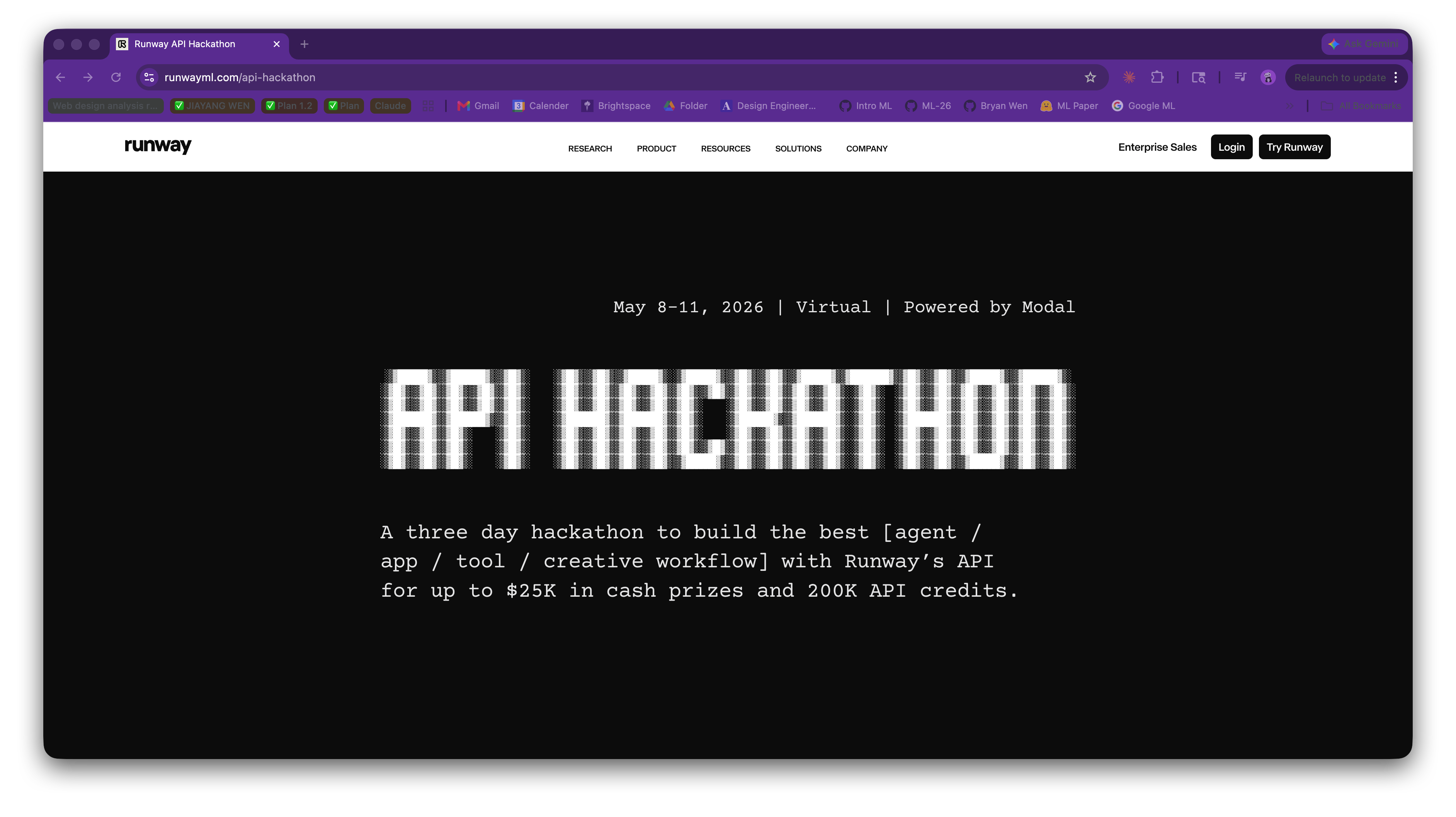
Task: Open the Design Engineer bookmark
Action: (x=769, y=106)
